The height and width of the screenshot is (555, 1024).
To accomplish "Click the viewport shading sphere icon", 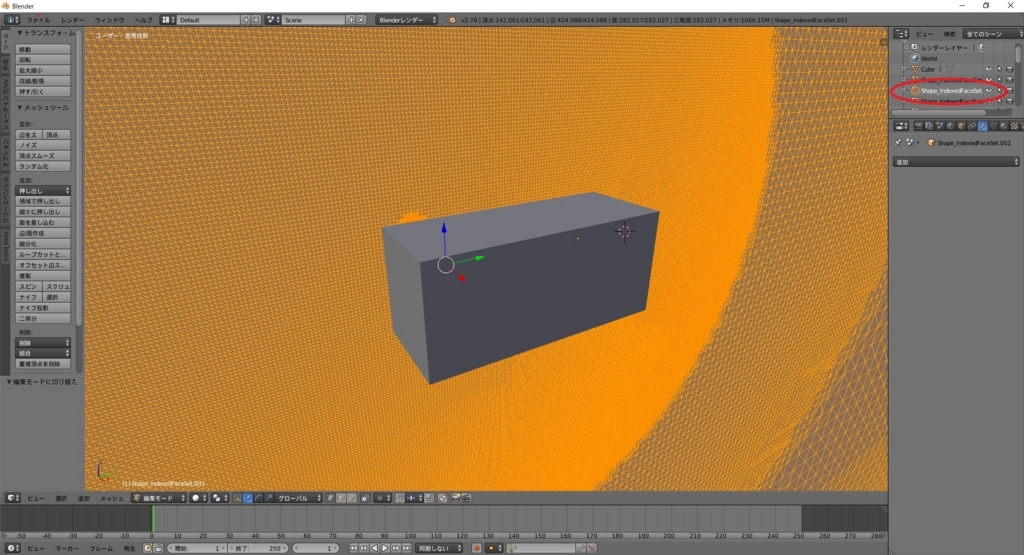I will pos(199,498).
